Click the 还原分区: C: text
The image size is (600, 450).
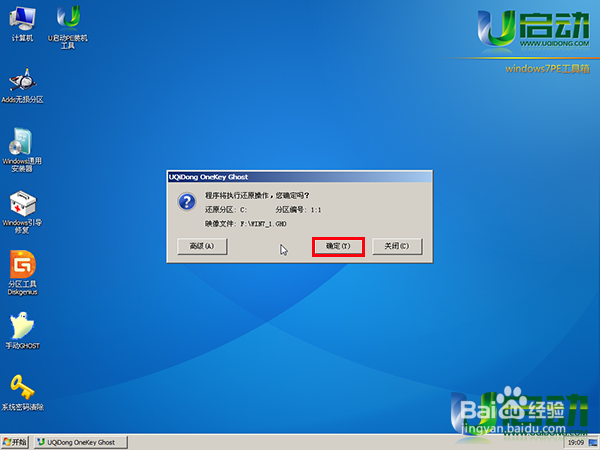coord(226,210)
